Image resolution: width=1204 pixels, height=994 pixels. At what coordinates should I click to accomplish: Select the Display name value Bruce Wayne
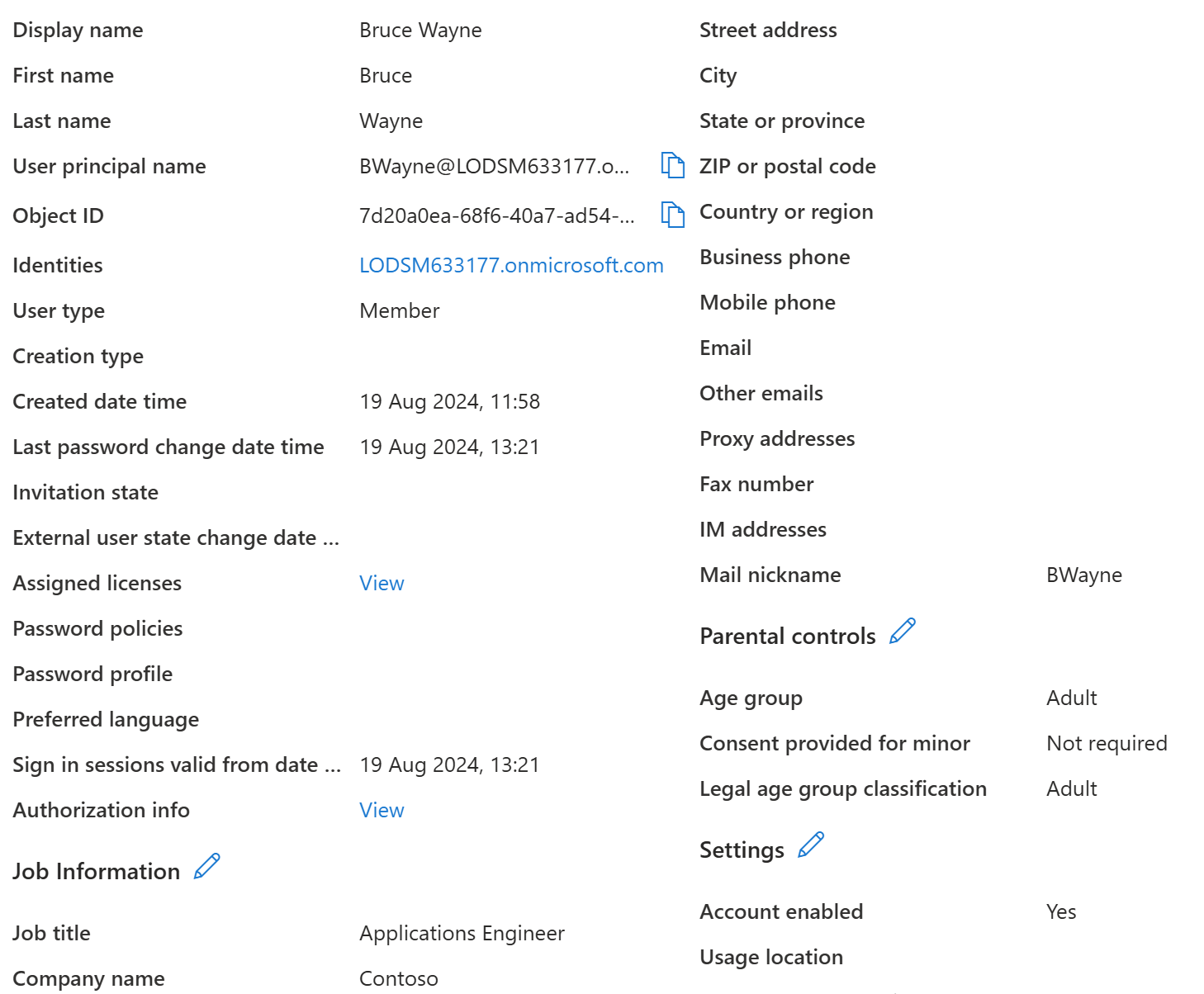(x=420, y=30)
